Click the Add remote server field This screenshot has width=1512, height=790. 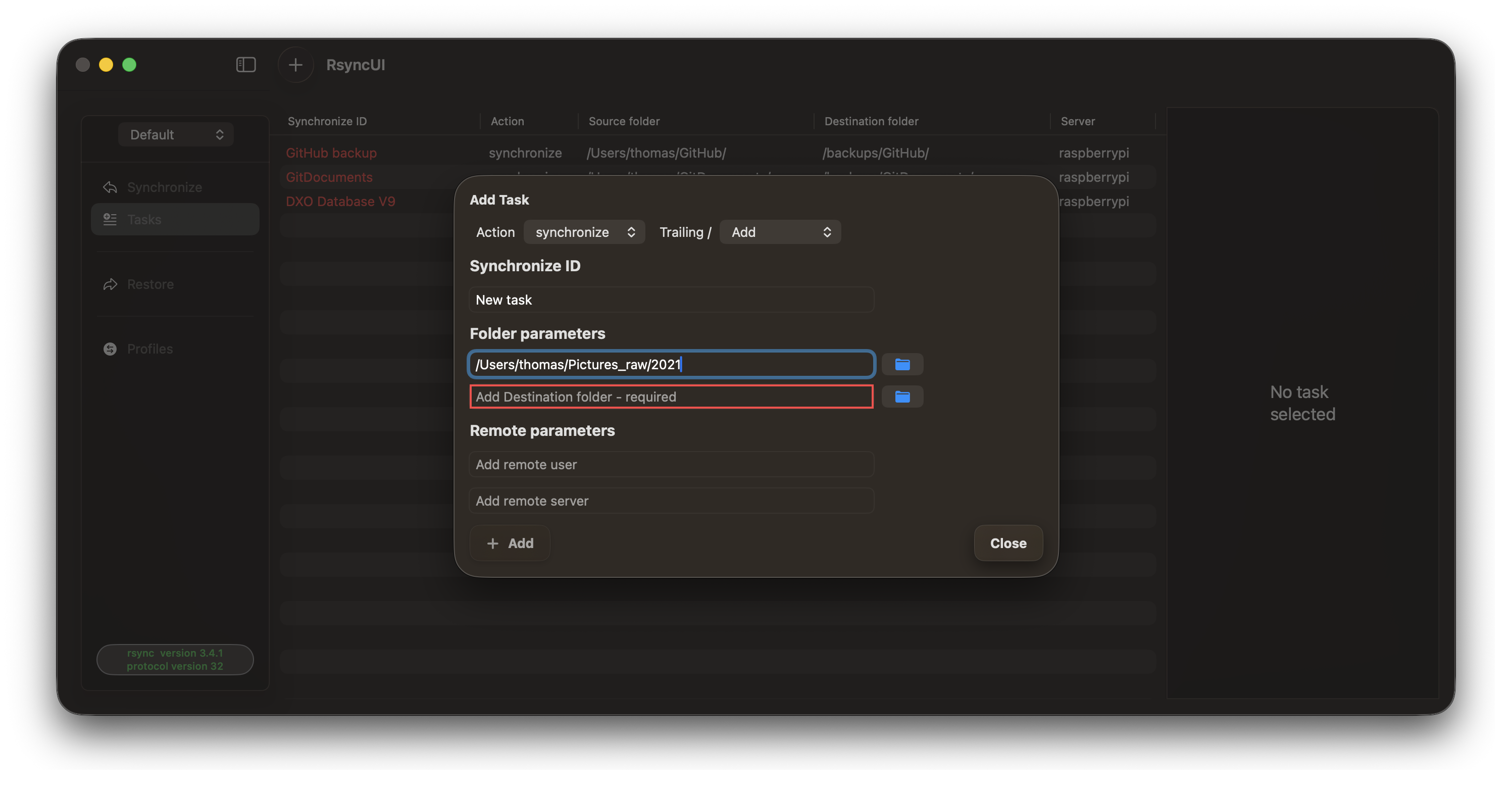pyautogui.click(x=671, y=501)
